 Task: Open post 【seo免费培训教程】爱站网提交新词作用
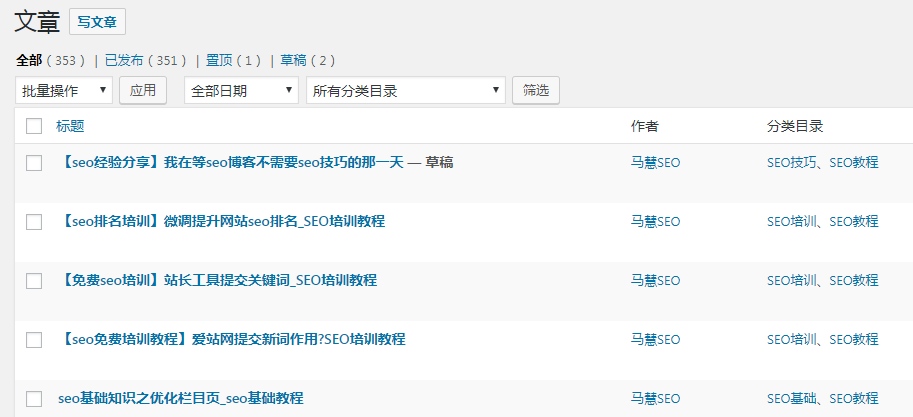click(x=232, y=339)
